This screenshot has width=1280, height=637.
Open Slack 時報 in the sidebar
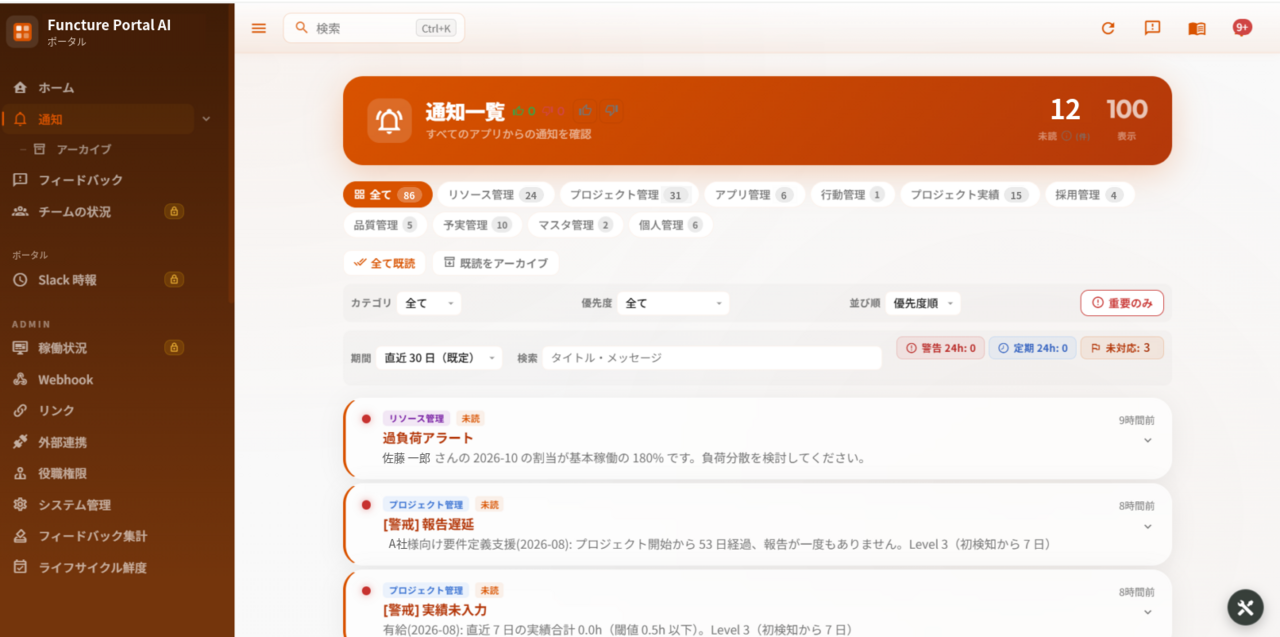(x=97, y=280)
